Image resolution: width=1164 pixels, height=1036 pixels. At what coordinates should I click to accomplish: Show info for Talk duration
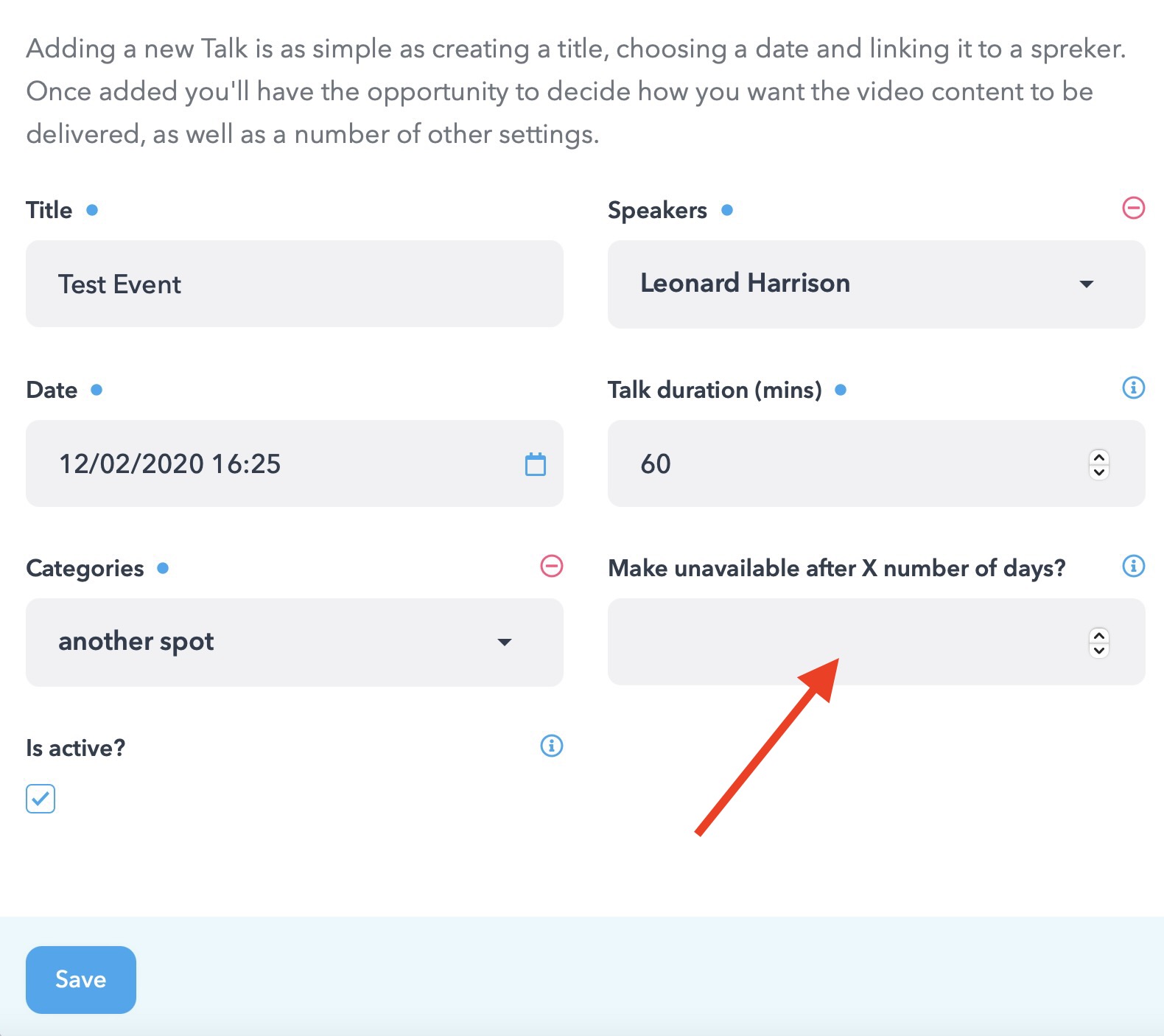point(1133,387)
